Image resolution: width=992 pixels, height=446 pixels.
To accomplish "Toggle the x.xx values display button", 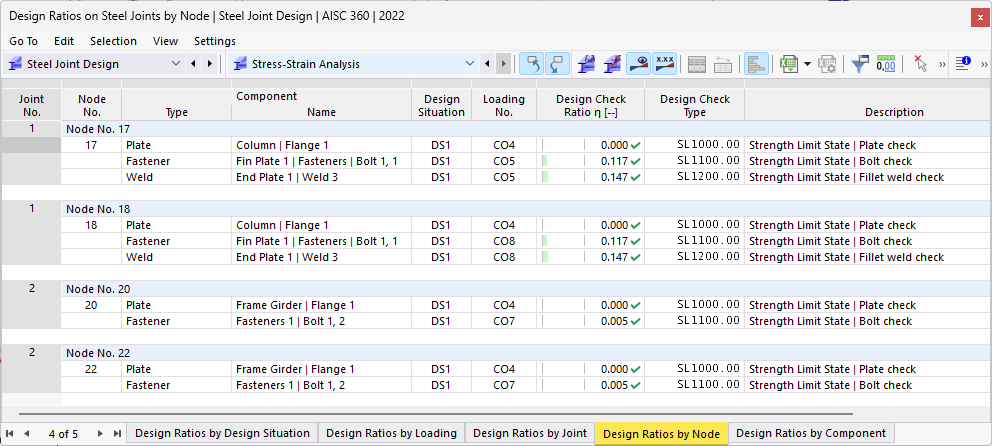I will (664, 64).
